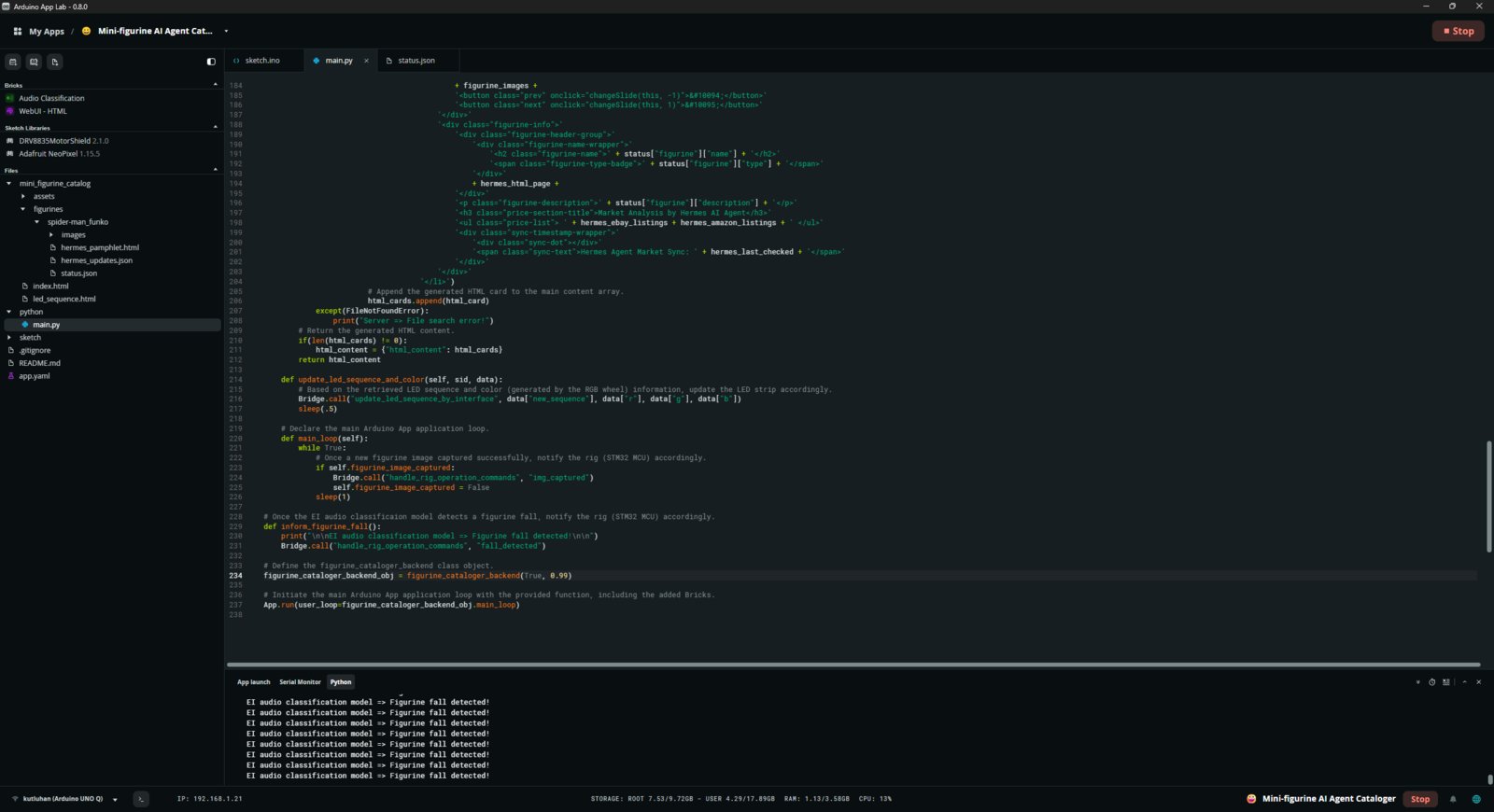This screenshot has height=812, width=1494.
Task: Open the app name dropdown arrow in header
Action: tap(226, 31)
